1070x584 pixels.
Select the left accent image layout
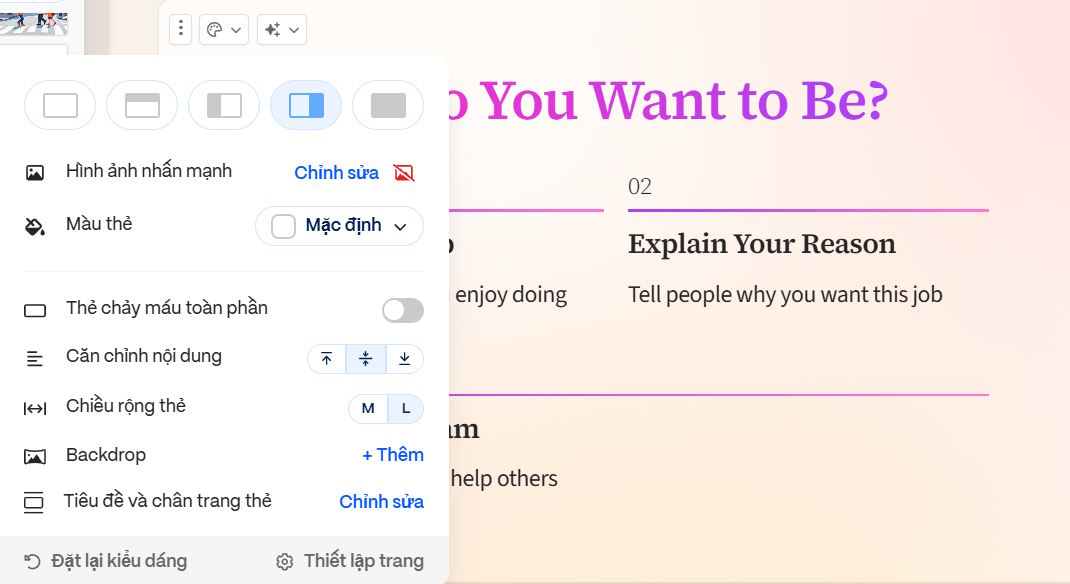click(x=224, y=105)
